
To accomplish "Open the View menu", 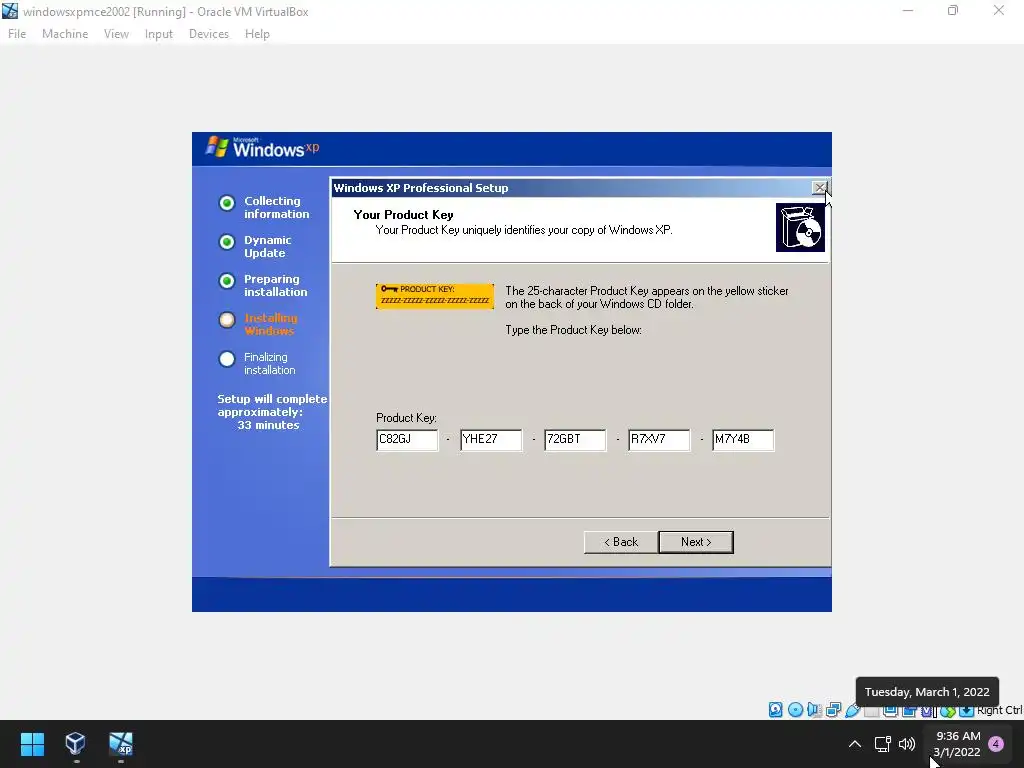I will (116, 34).
